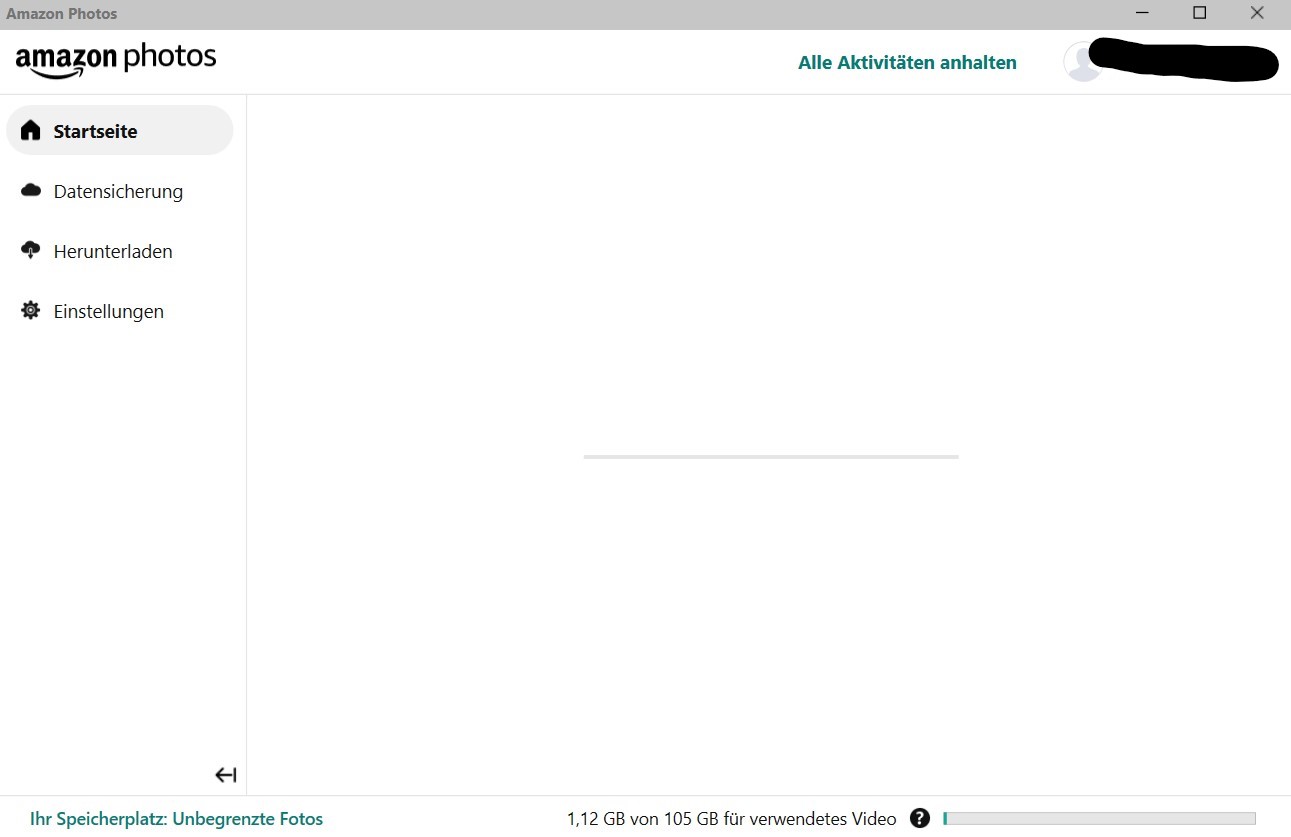
Task: Switch to the Datensicherung section
Action: (118, 191)
